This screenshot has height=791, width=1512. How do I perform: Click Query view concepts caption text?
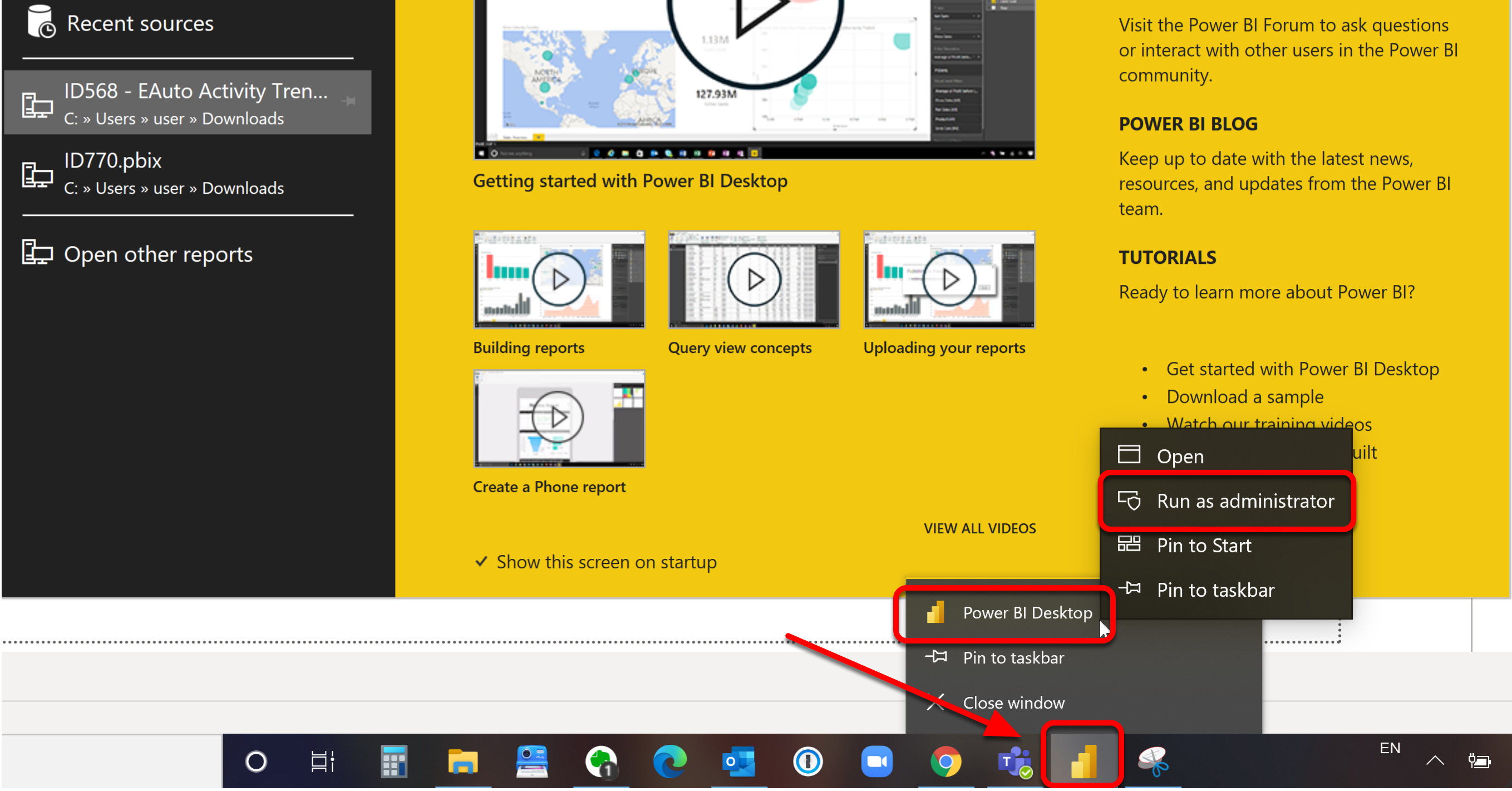pyautogui.click(x=740, y=348)
